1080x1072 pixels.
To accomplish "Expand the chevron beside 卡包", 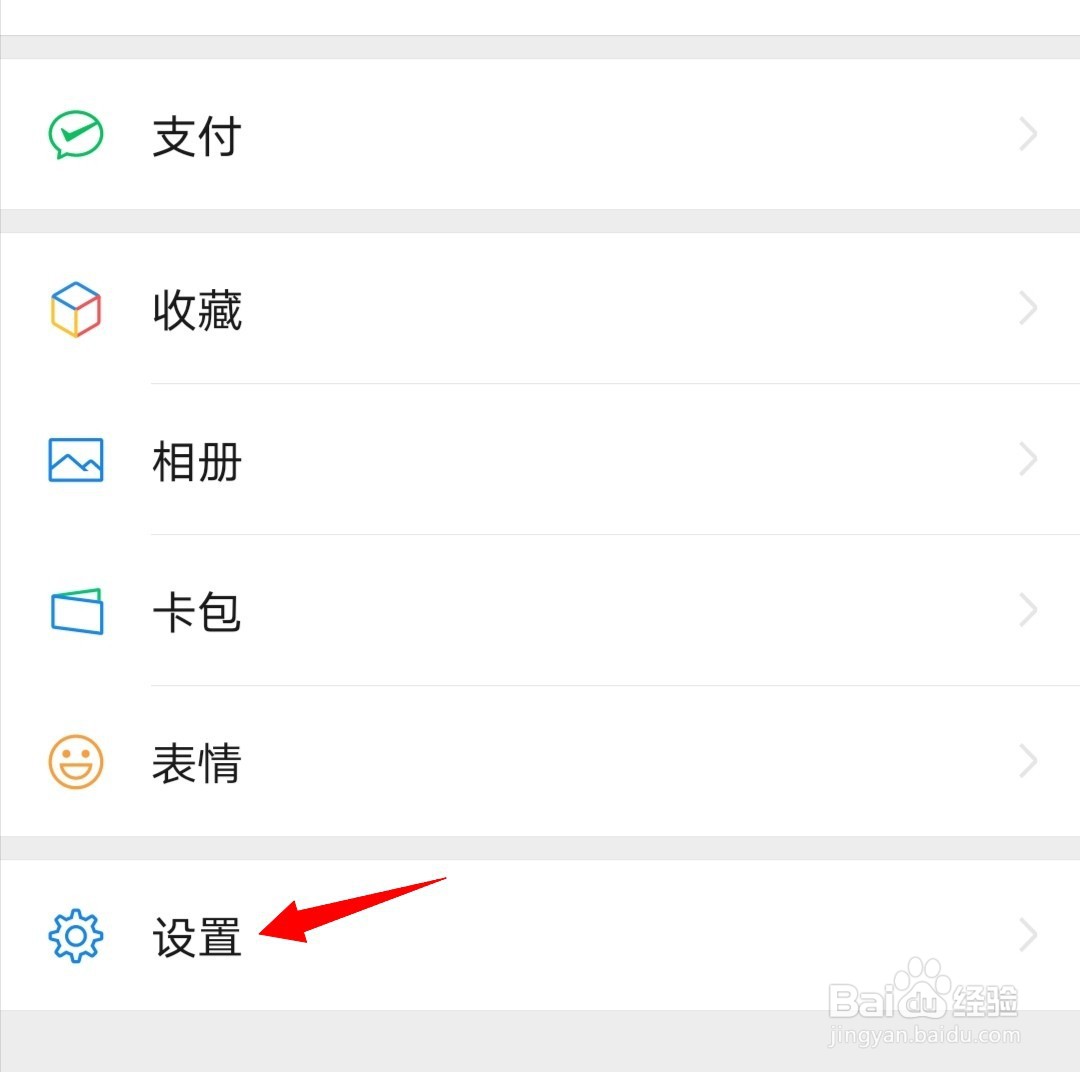I will click(1028, 610).
